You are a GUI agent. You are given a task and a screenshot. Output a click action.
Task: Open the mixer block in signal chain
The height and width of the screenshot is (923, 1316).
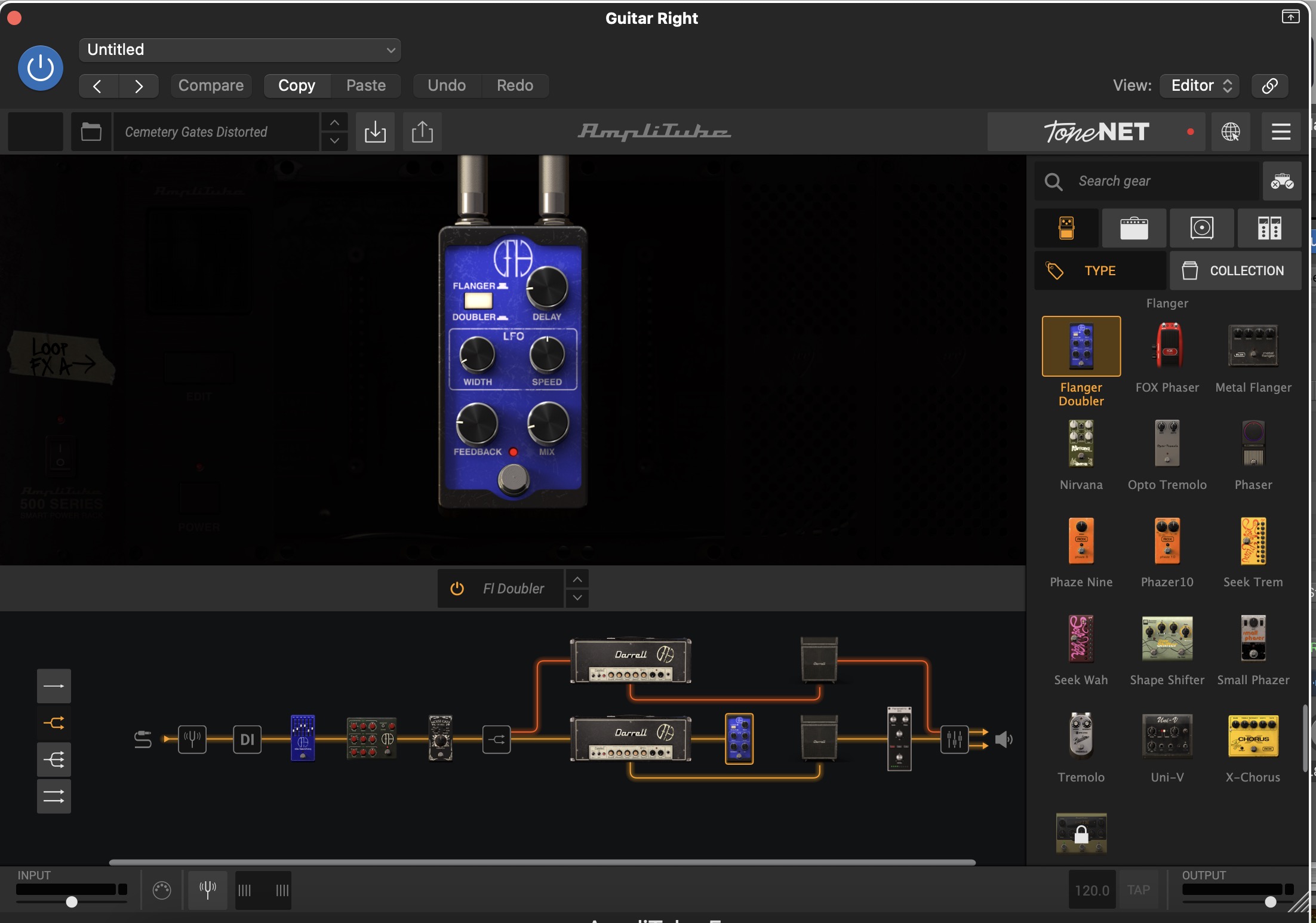click(x=954, y=739)
